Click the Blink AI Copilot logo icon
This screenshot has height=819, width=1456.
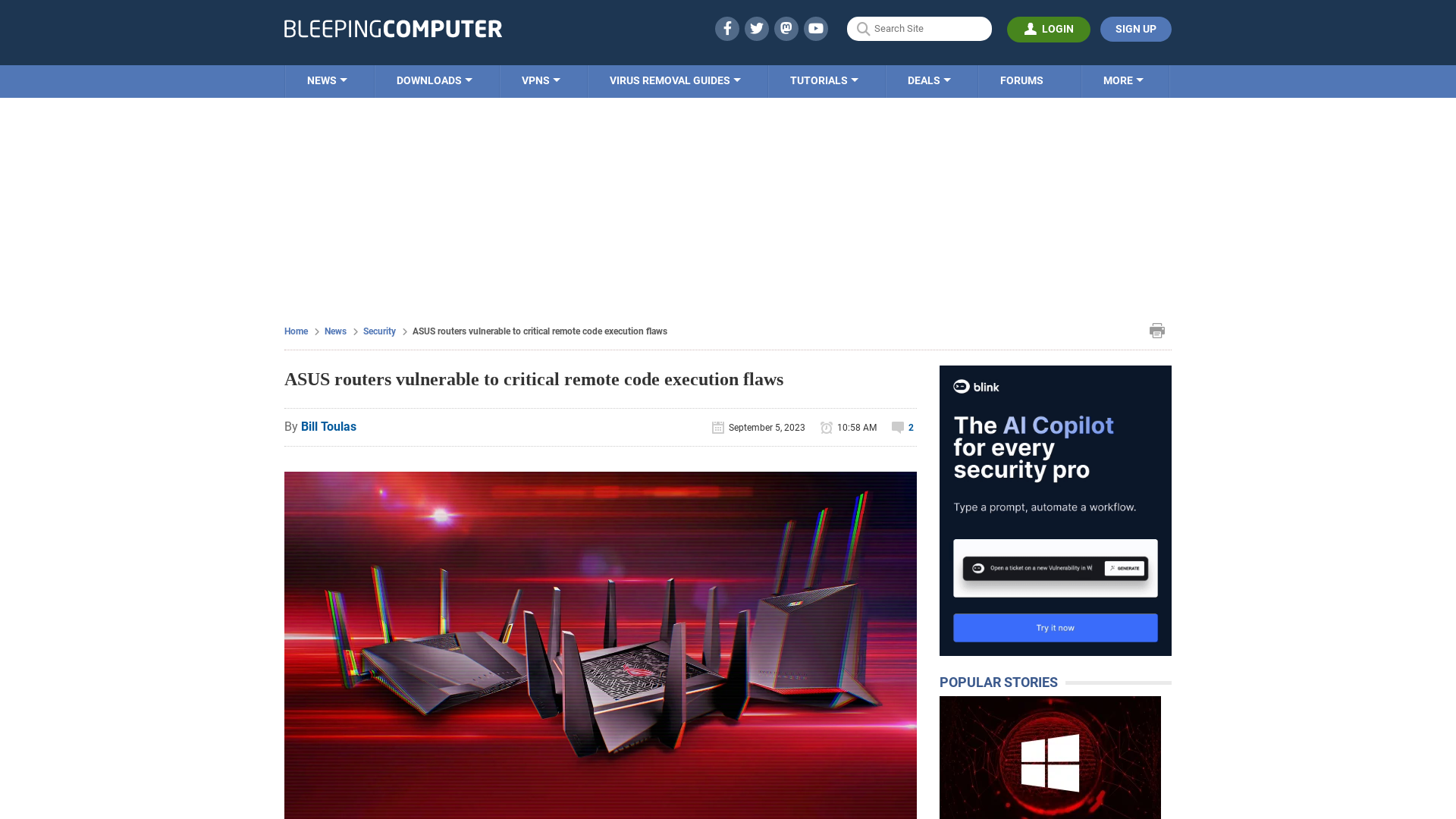(960, 386)
